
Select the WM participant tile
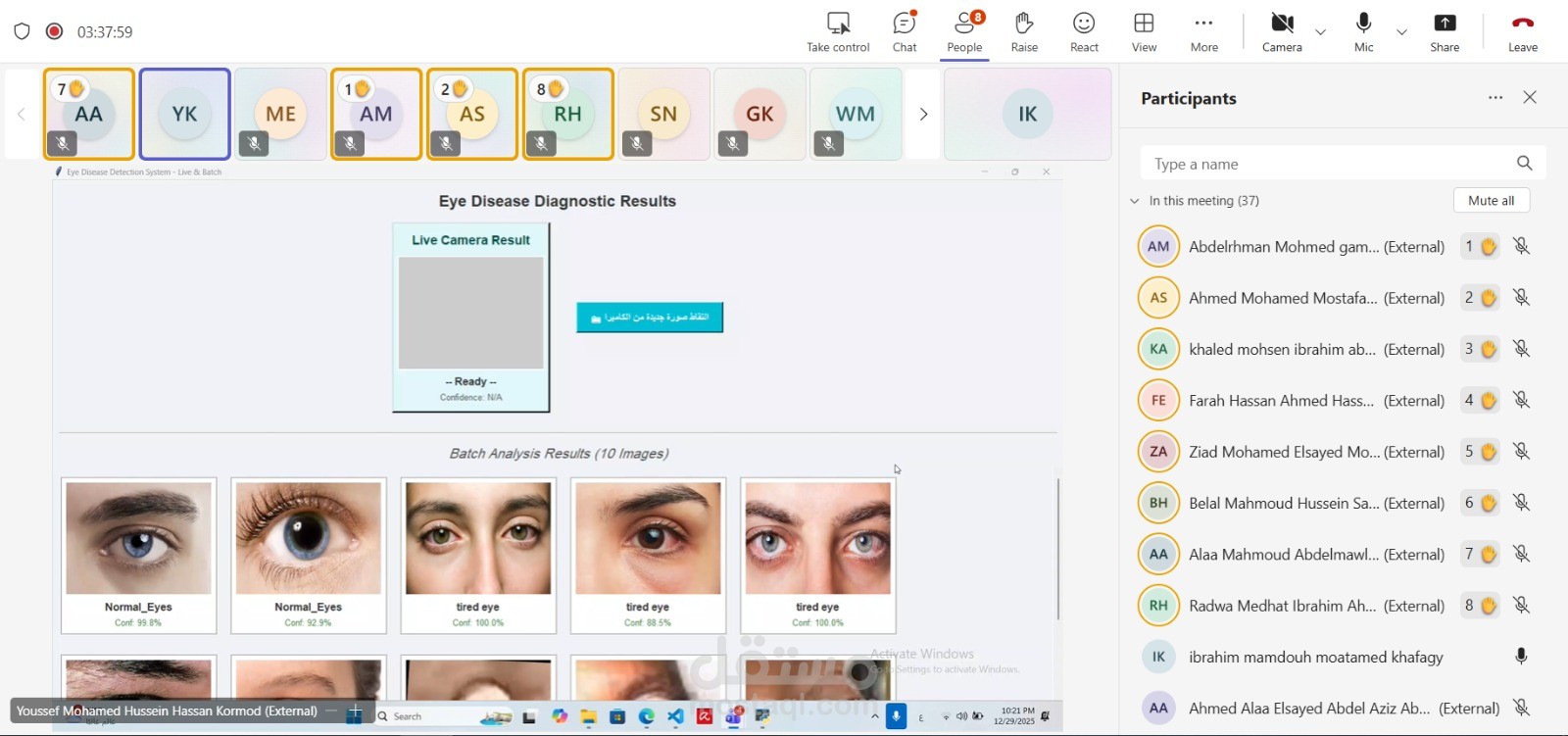point(856,114)
